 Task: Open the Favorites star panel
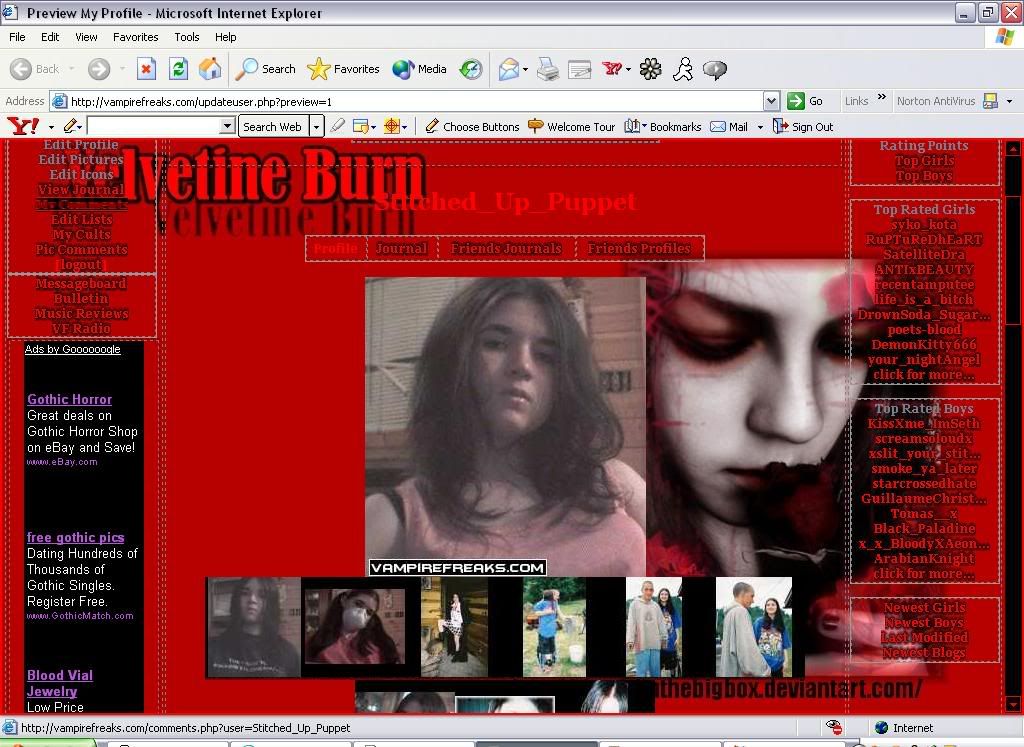pos(343,69)
